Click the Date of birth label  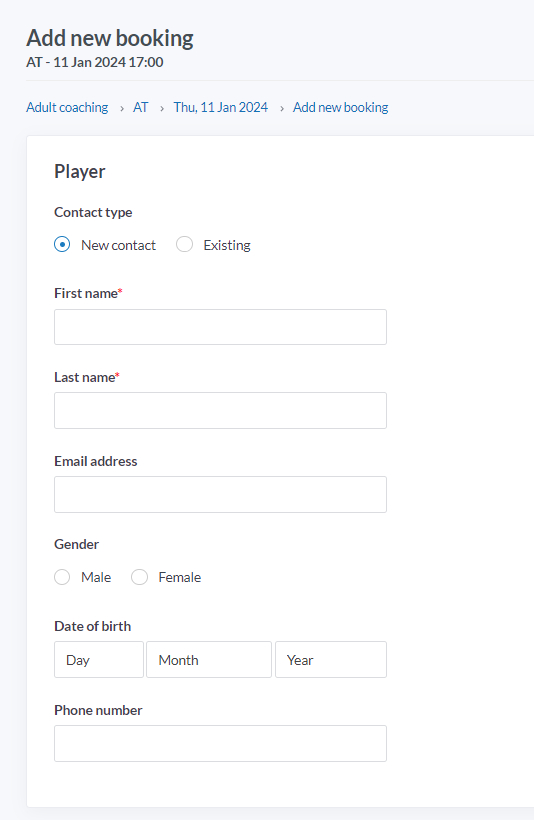point(93,626)
